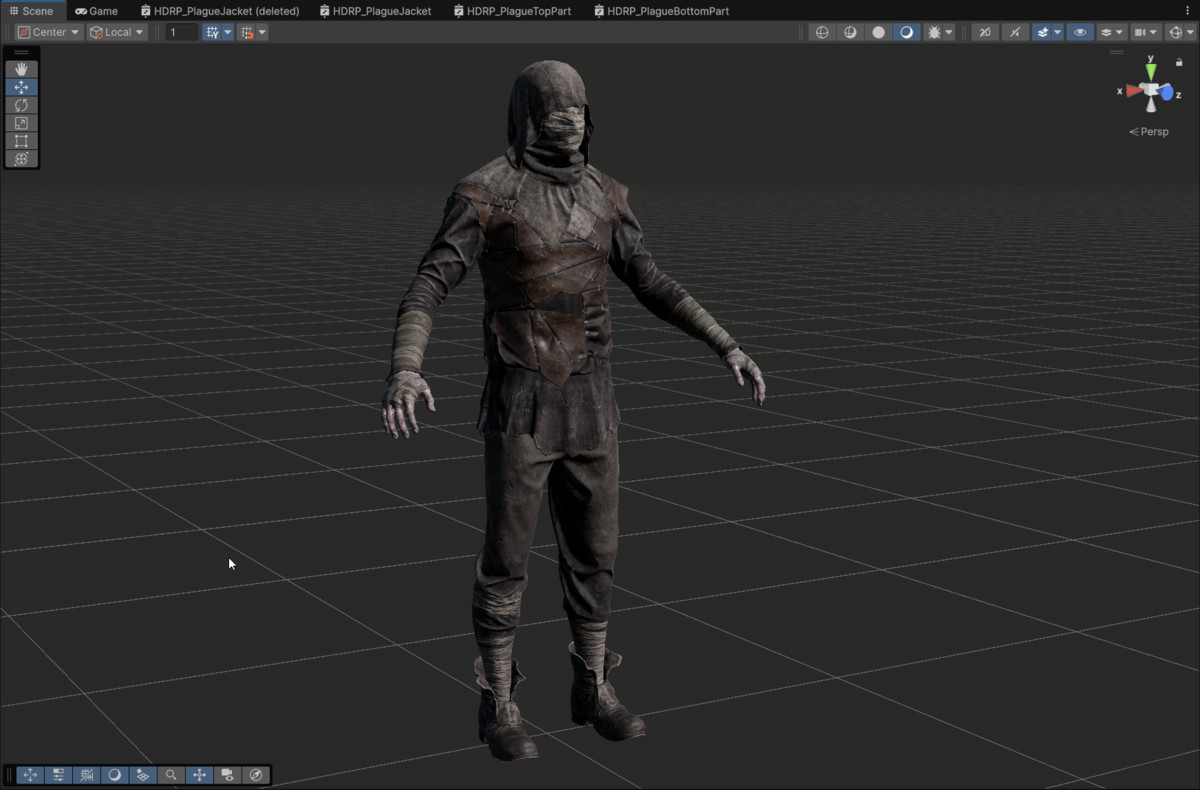Open the Local handle rotation dropdown

point(117,32)
